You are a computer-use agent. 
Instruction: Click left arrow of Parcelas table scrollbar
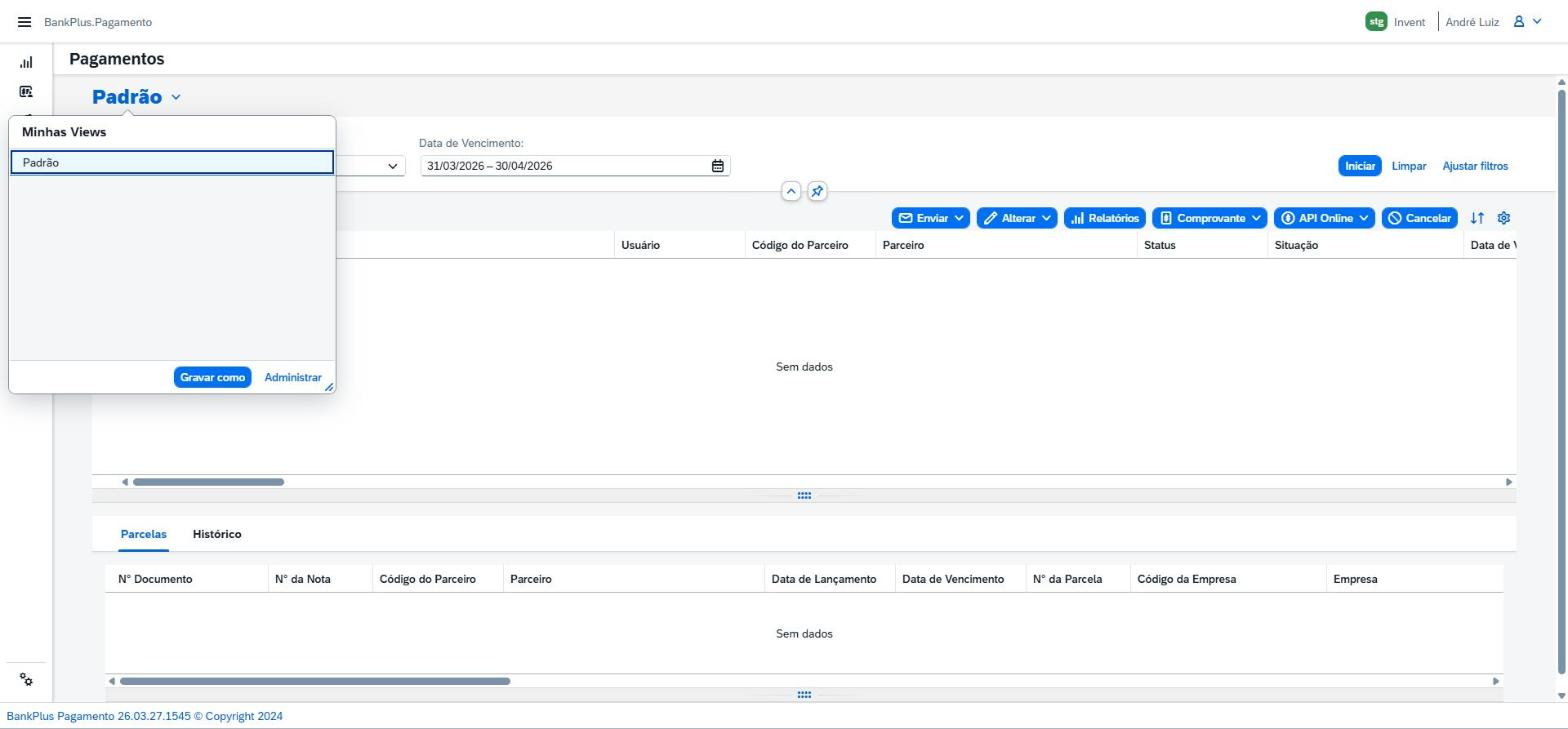click(112, 681)
